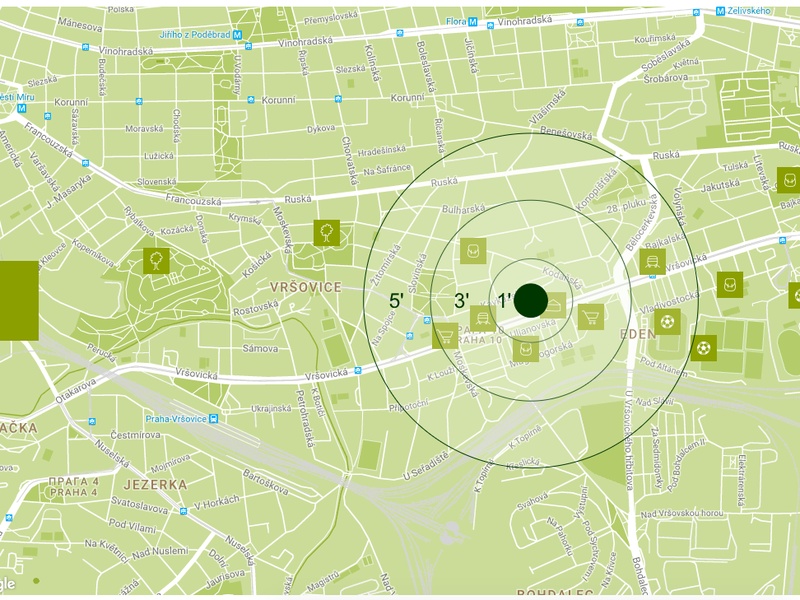Click the basket marker near Jakutská at the right edge
The height and width of the screenshot is (600, 800).
coord(788,181)
